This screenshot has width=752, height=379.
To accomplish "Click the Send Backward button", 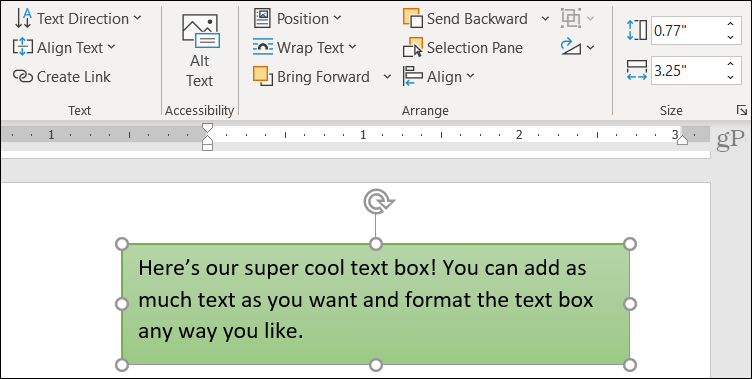I will 465,19.
